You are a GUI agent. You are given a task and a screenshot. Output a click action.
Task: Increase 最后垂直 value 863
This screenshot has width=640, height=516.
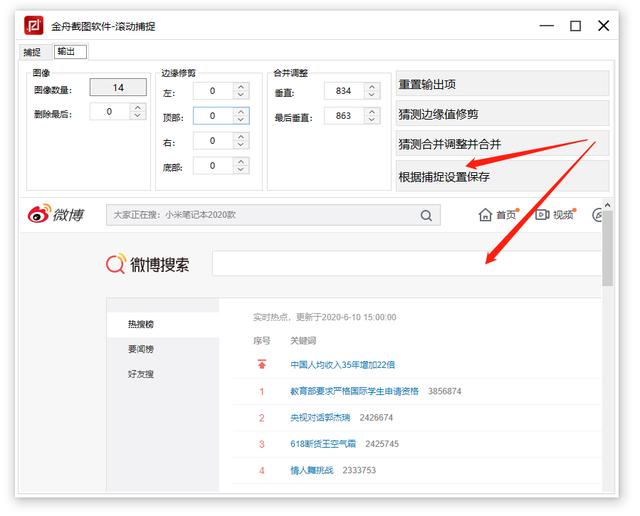pyautogui.click(x=371, y=111)
